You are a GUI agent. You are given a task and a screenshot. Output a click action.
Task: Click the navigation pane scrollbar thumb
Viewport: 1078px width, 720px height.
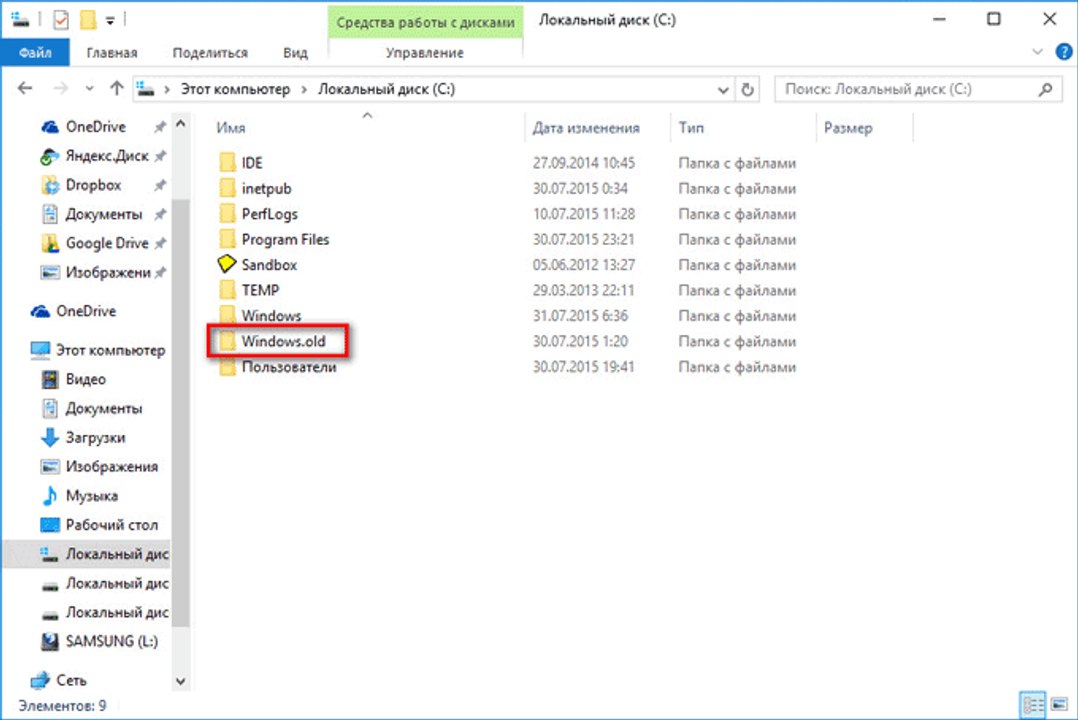click(x=180, y=413)
